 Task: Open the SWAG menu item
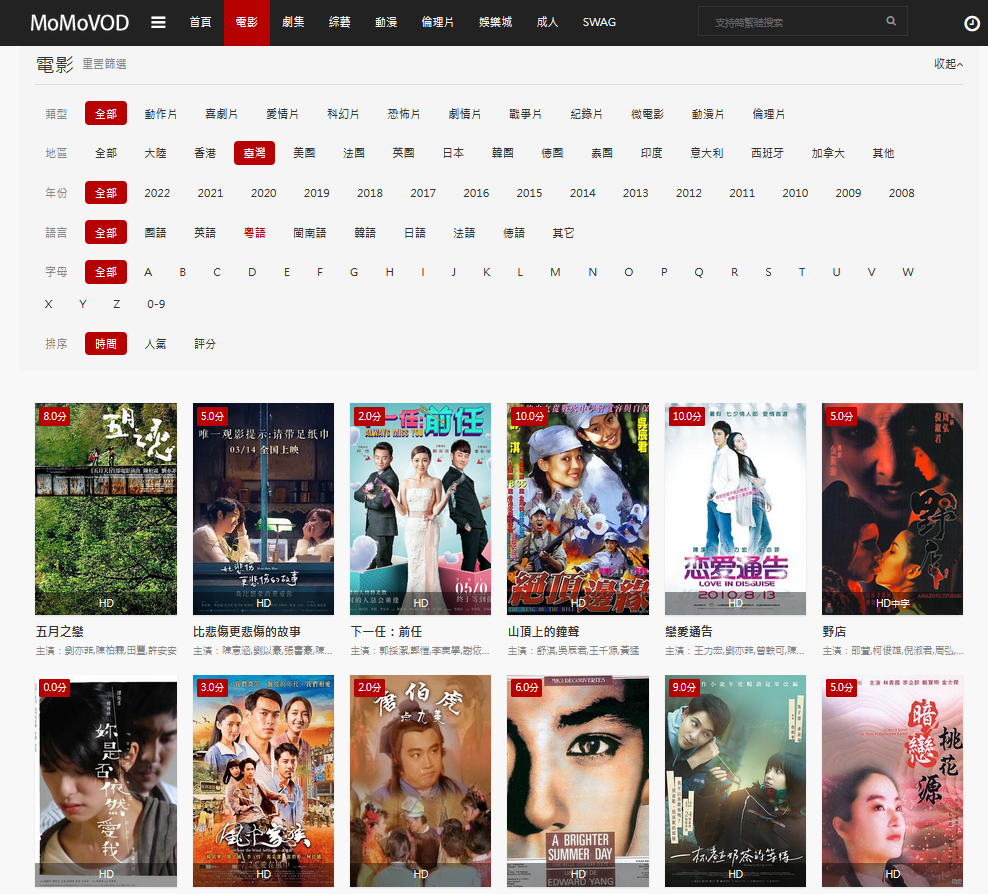599,22
